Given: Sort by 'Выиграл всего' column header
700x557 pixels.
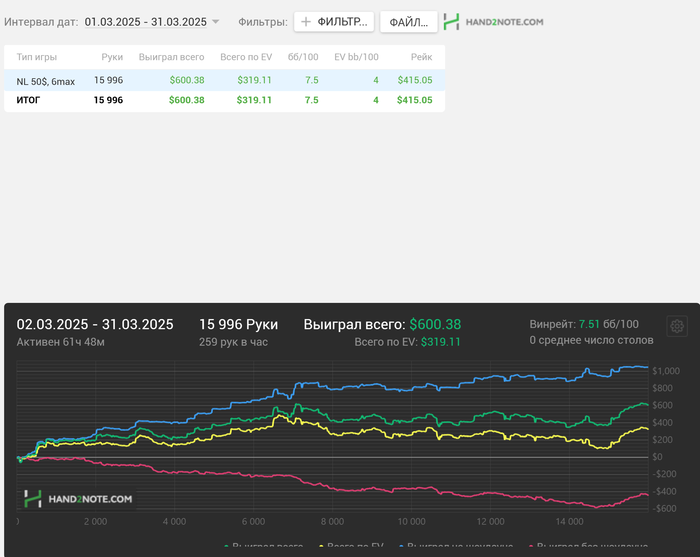Looking at the screenshot, I should coord(171,57).
